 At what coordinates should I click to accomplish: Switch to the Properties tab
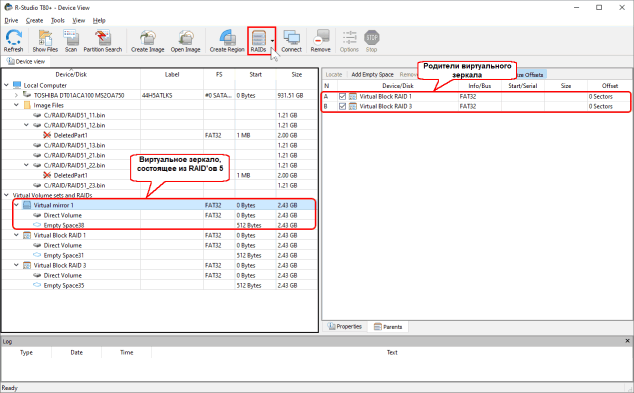coord(345,327)
